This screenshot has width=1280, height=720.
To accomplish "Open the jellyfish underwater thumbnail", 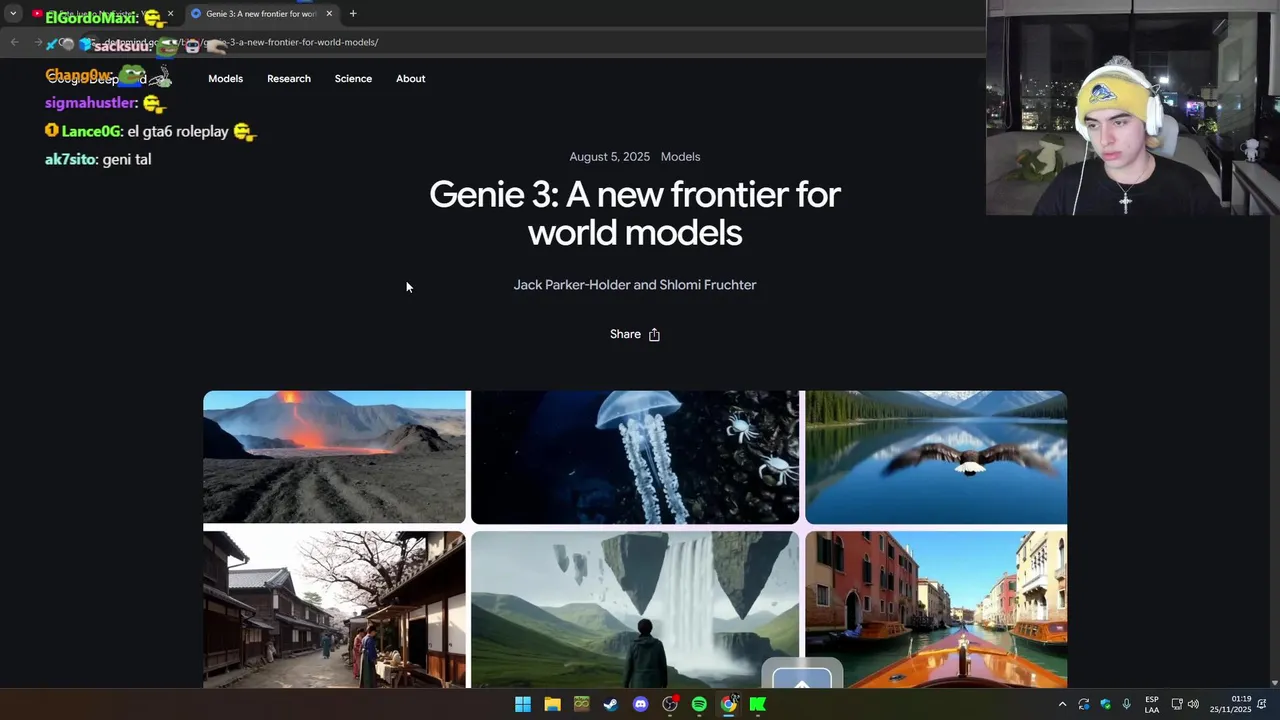I will [x=635, y=457].
